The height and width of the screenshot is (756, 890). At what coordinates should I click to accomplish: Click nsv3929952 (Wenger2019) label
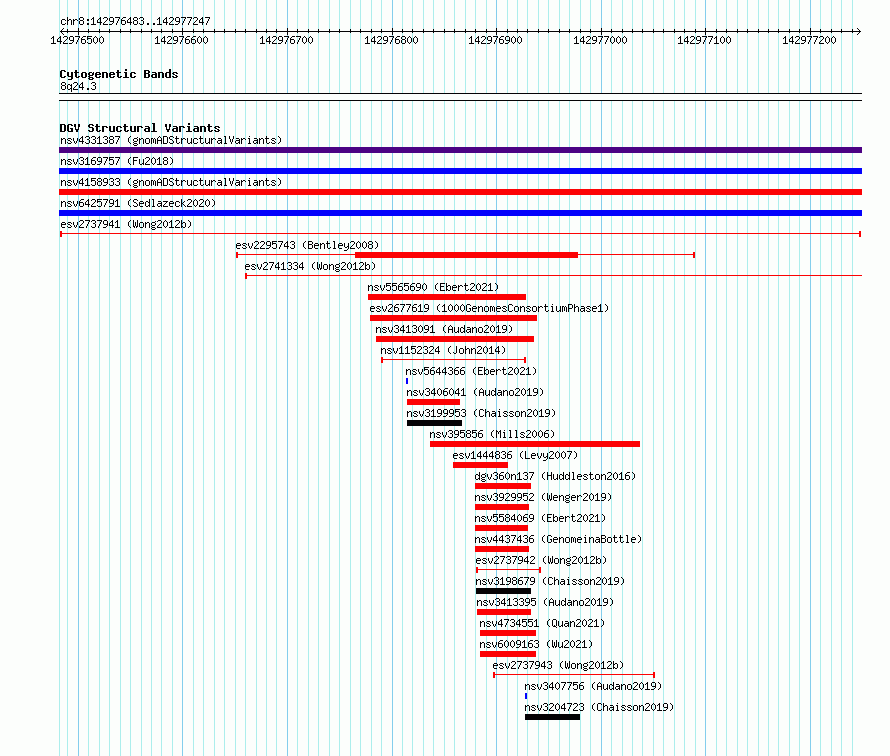543,497
